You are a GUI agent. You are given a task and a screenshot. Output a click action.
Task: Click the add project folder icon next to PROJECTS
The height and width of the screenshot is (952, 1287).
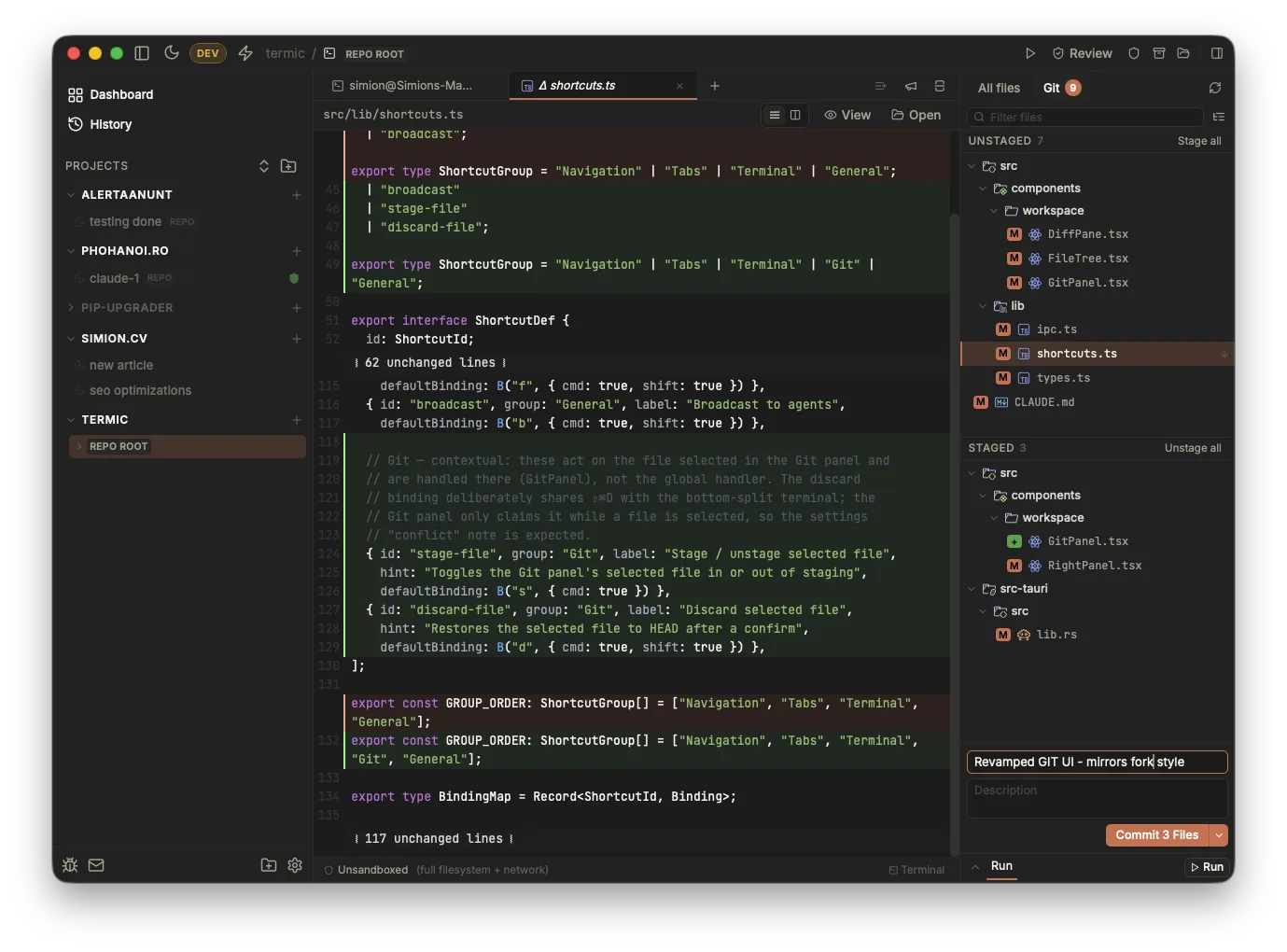(288, 165)
